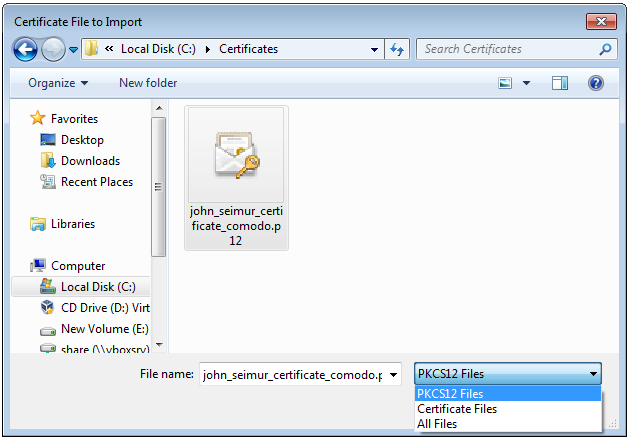
Task: Click the New Volume (E:) drive icon
Action: [x=48, y=331]
